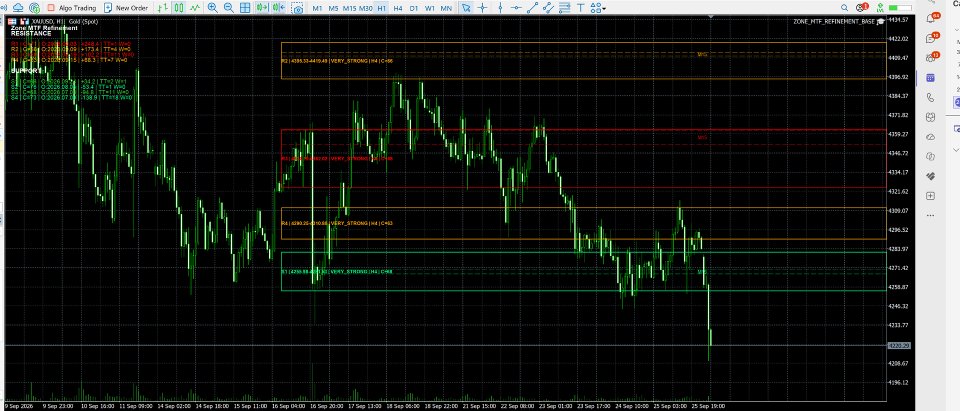This screenshot has width=960, height=411.
Task: Click the cloud VPS icon in toolbar
Action: pos(18,8)
